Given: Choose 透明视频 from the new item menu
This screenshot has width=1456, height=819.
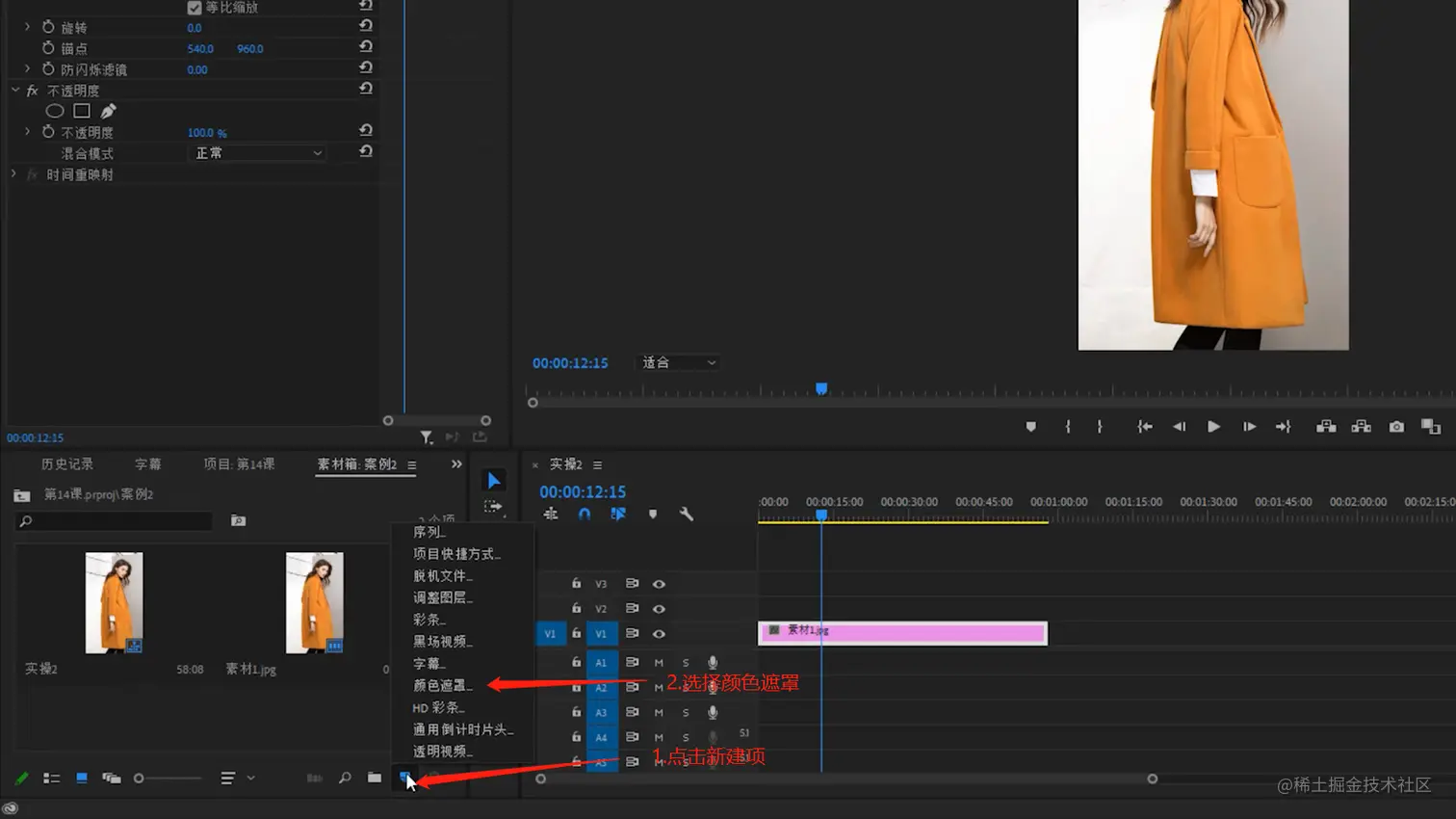Looking at the screenshot, I should [x=443, y=752].
